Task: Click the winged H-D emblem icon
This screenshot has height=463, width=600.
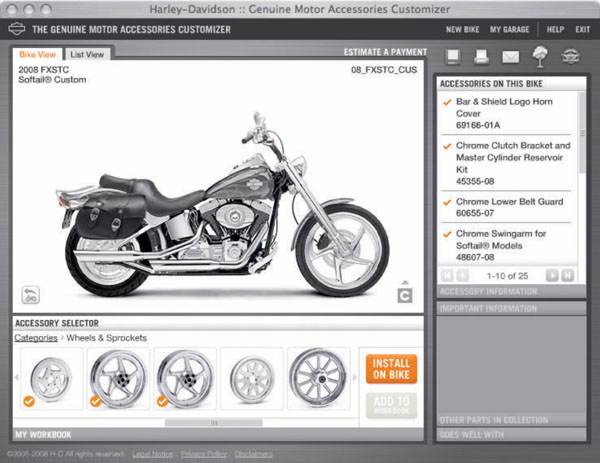Action: coord(570,57)
